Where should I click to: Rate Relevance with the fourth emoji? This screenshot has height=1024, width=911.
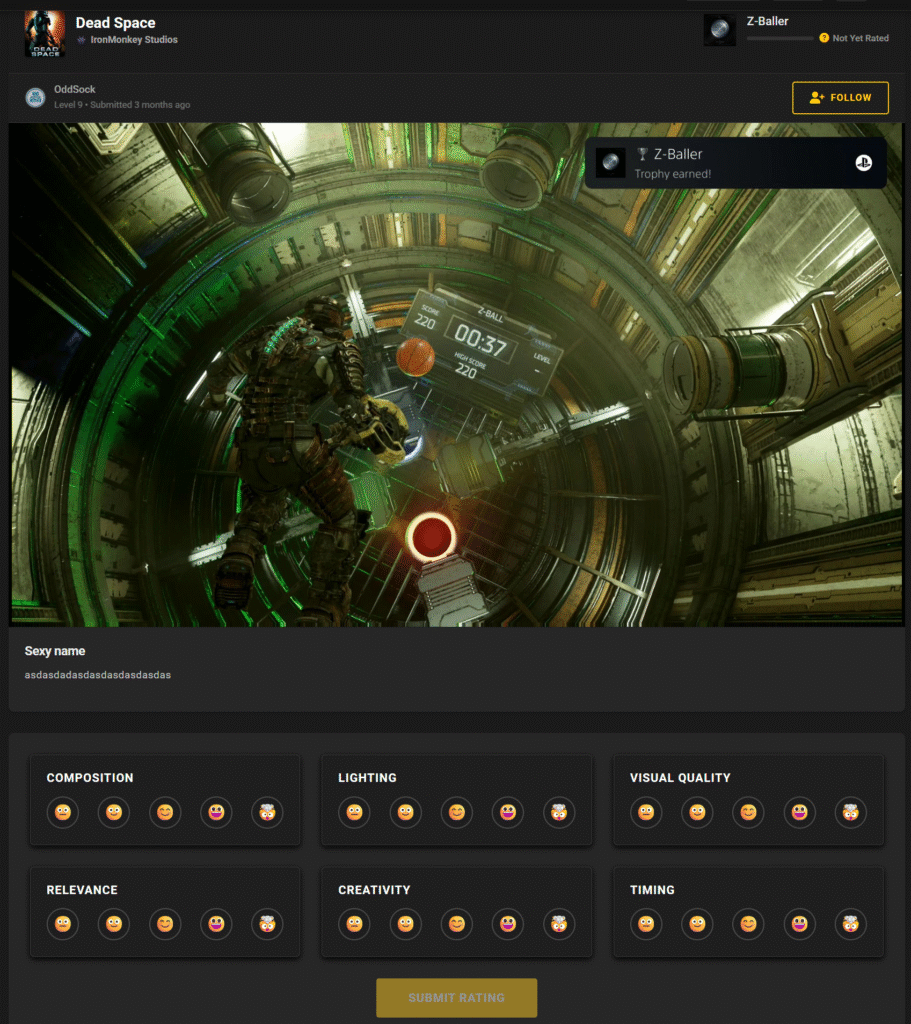pos(216,924)
